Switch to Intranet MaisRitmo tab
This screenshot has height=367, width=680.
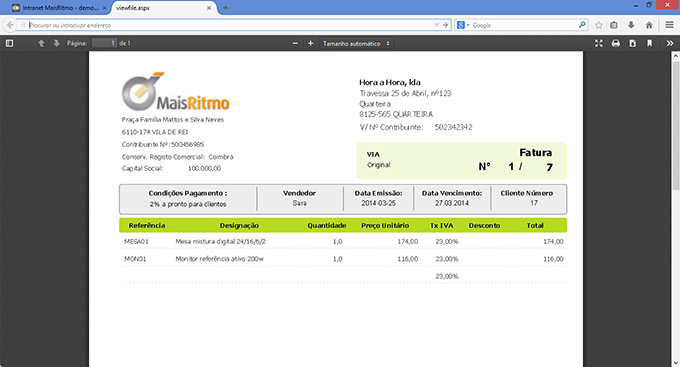[x=59, y=8]
